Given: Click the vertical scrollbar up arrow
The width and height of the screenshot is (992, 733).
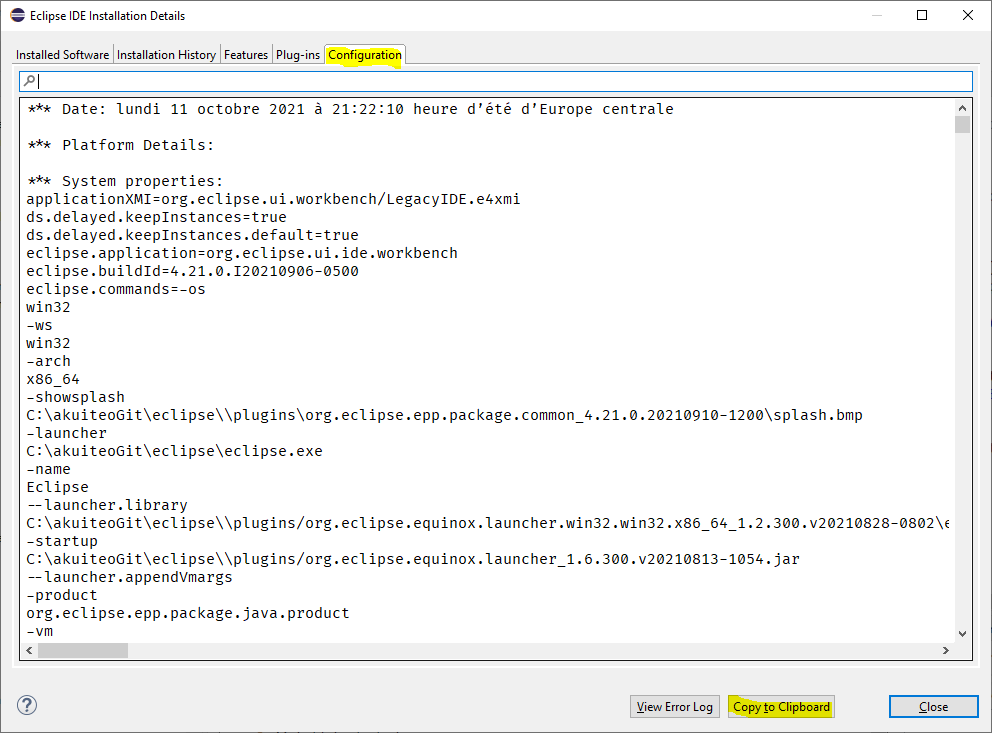Looking at the screenshot, I should tap(962, 108).
